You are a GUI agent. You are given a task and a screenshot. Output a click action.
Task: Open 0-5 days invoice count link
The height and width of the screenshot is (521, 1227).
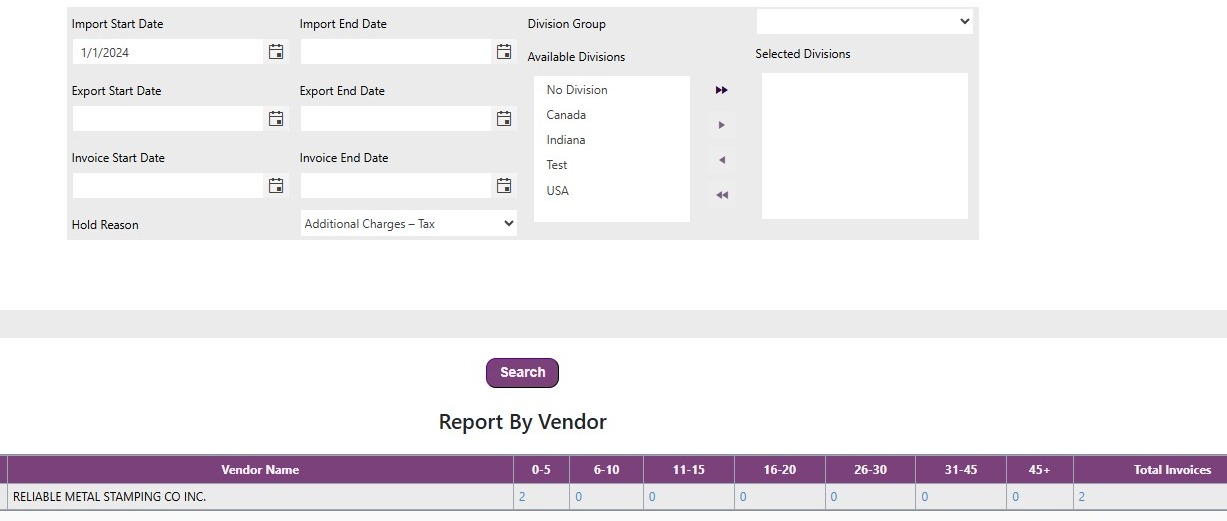tap(522, 497)
